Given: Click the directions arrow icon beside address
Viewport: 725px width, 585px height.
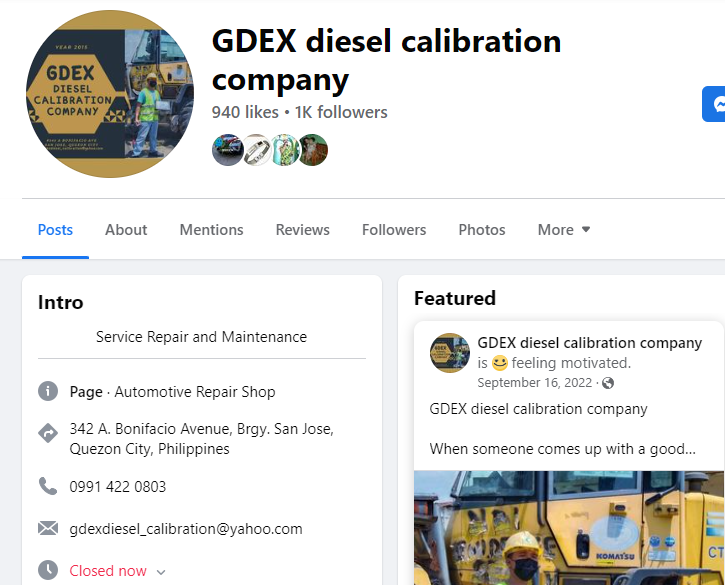Looking at the screenshot, I should coord(48,433).
